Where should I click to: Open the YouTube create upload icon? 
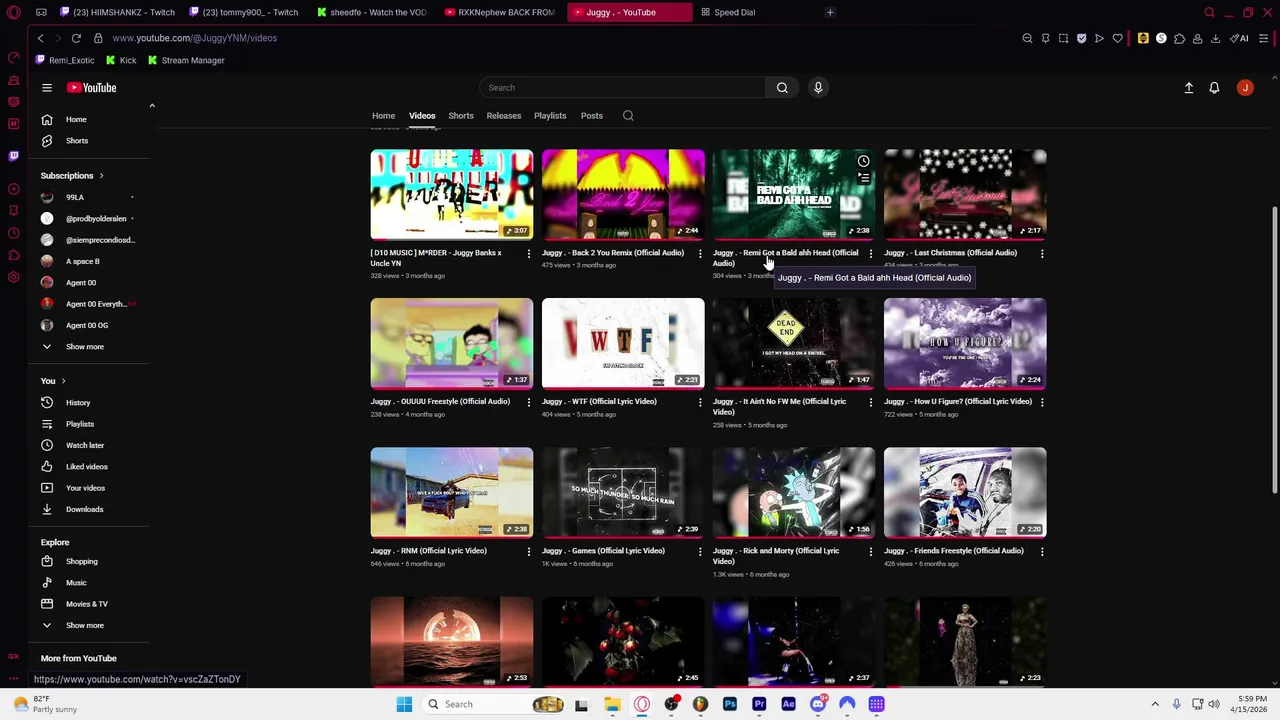[x=1189, y=88]
